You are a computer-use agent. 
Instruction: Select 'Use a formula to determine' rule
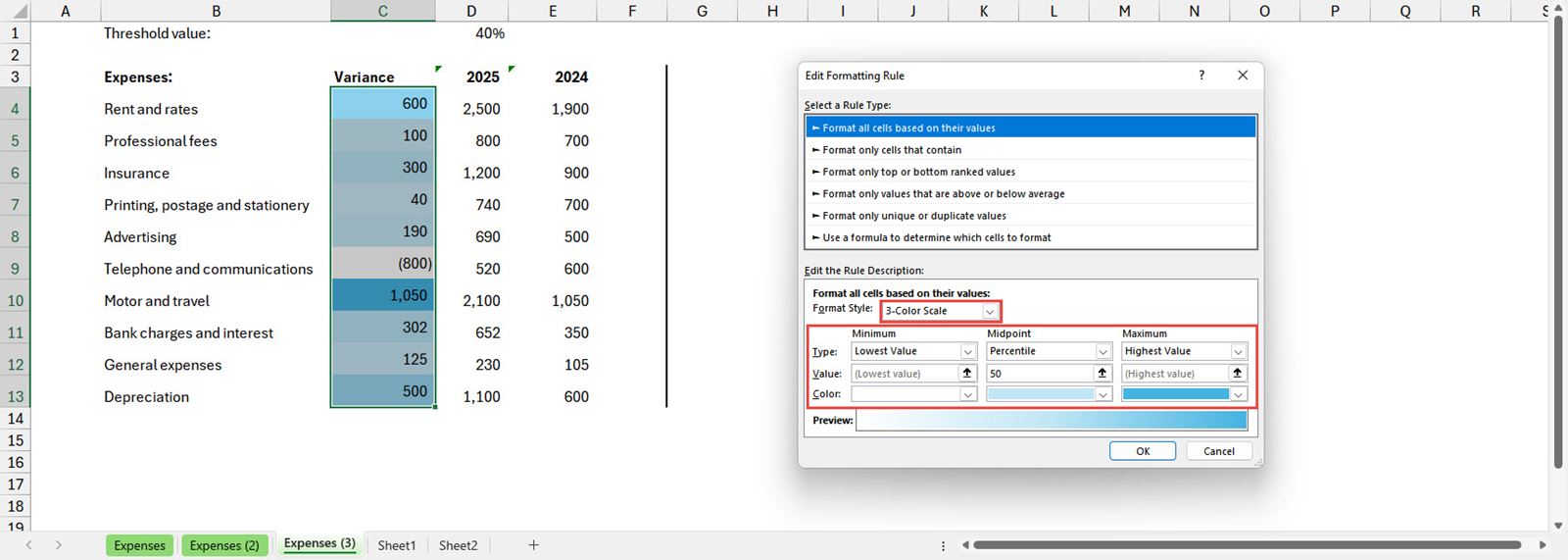click(x=1031, y=237)
